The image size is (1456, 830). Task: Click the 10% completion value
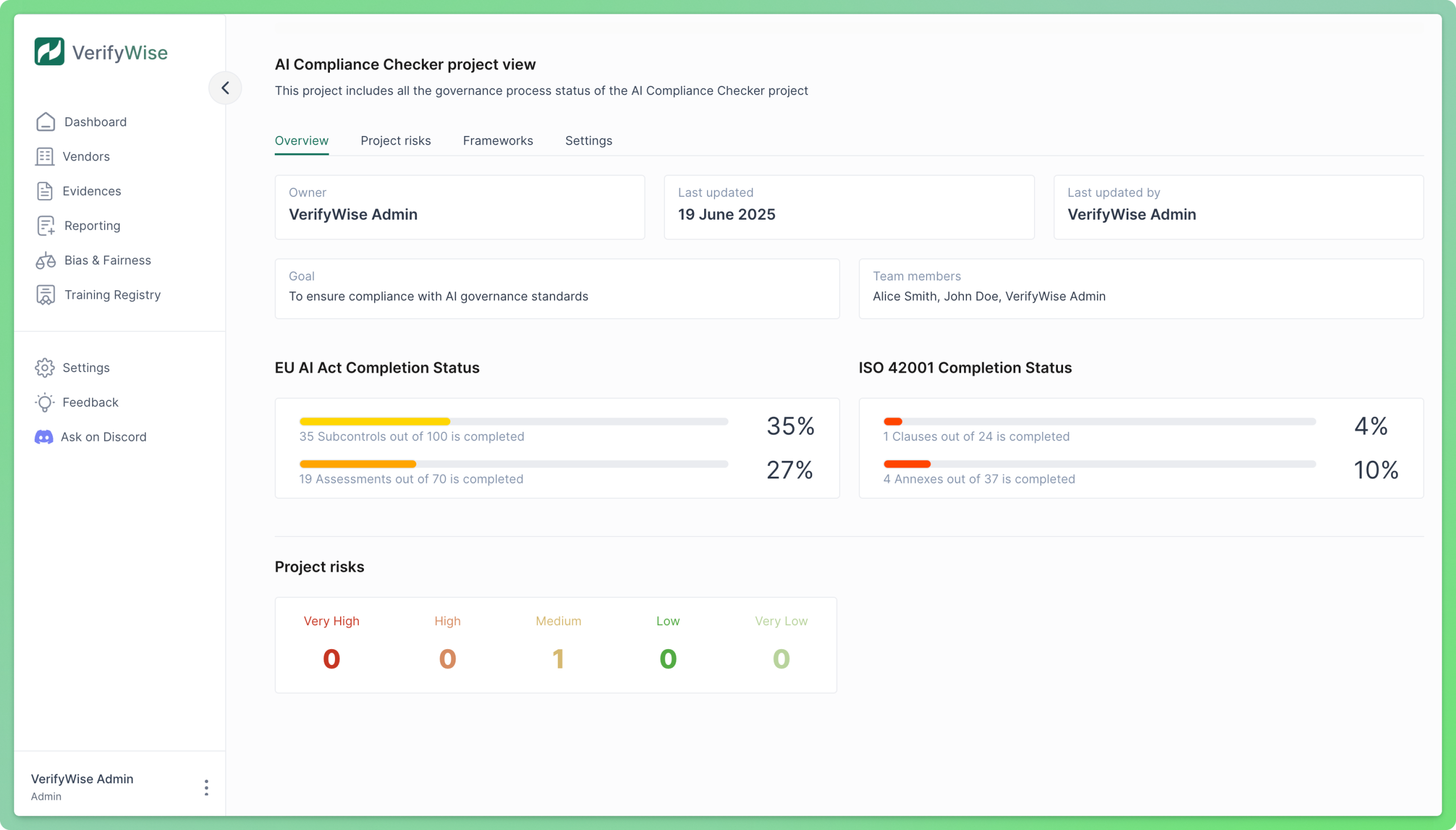[x=1376, y=470]
